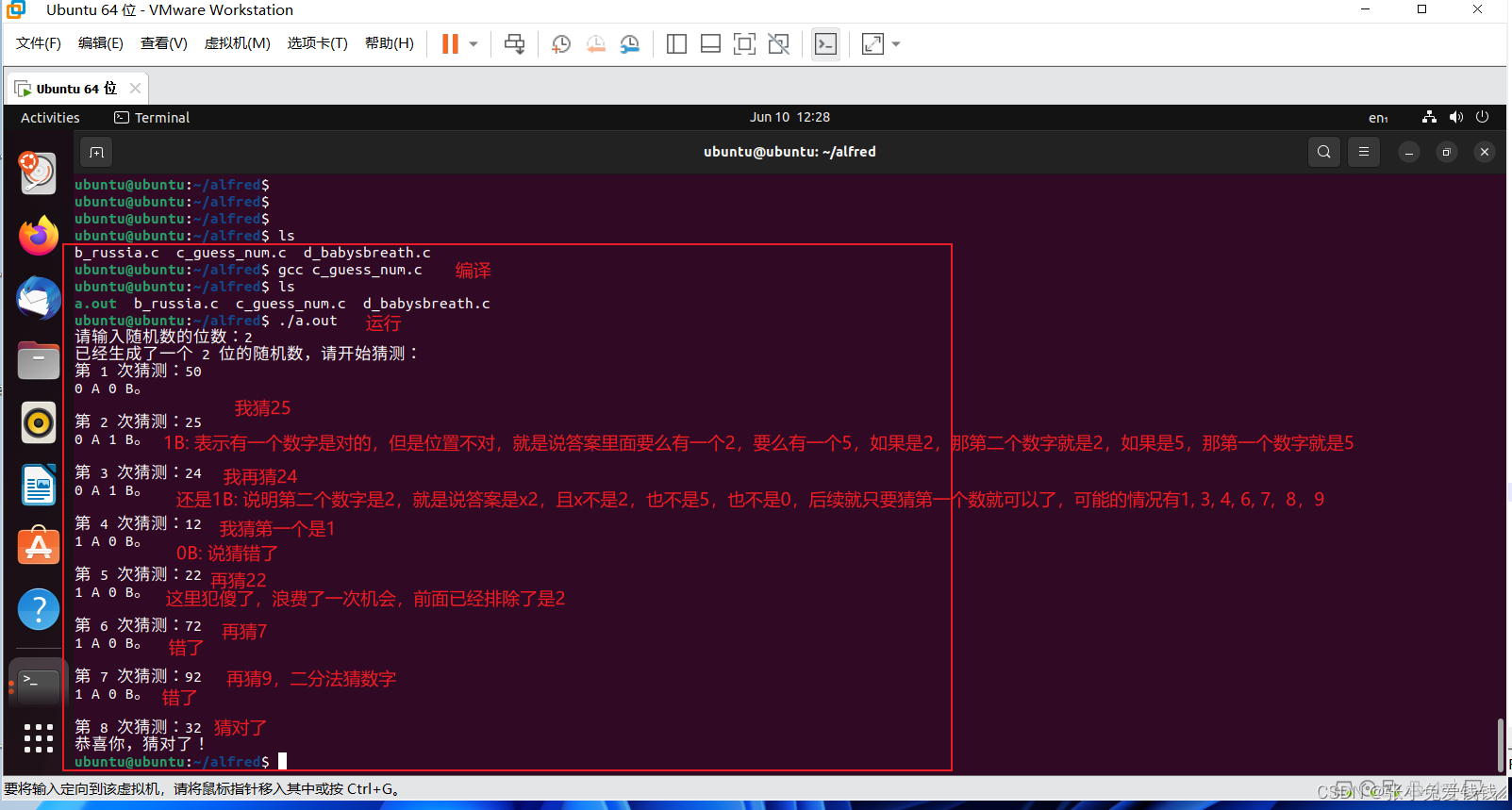This screenshot has width=1512, height=810.
Task: Open the snapshot manager
Action: [630, 44]
